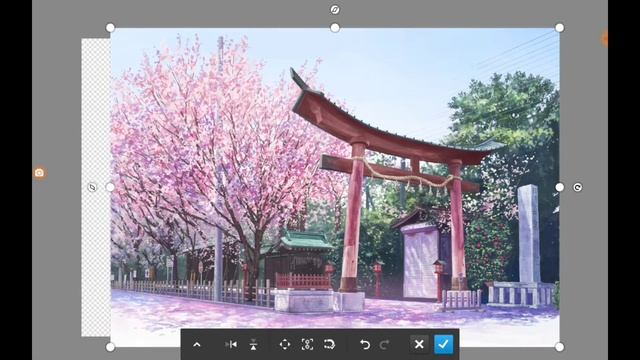Flip the image horizontally
640x360 pixels.
(231, 344)
